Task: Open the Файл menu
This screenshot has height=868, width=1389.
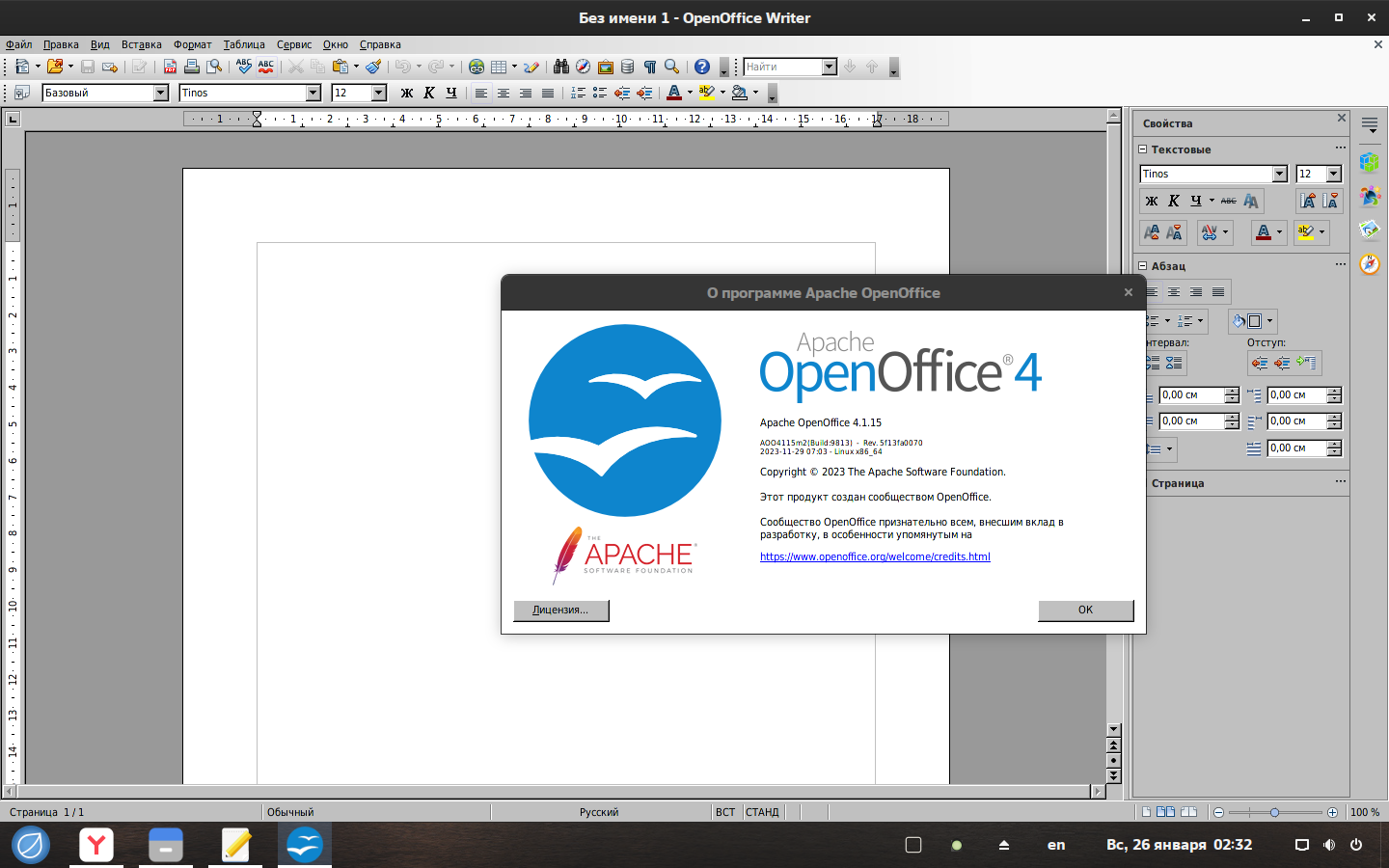Action: (x=19, y=44)
